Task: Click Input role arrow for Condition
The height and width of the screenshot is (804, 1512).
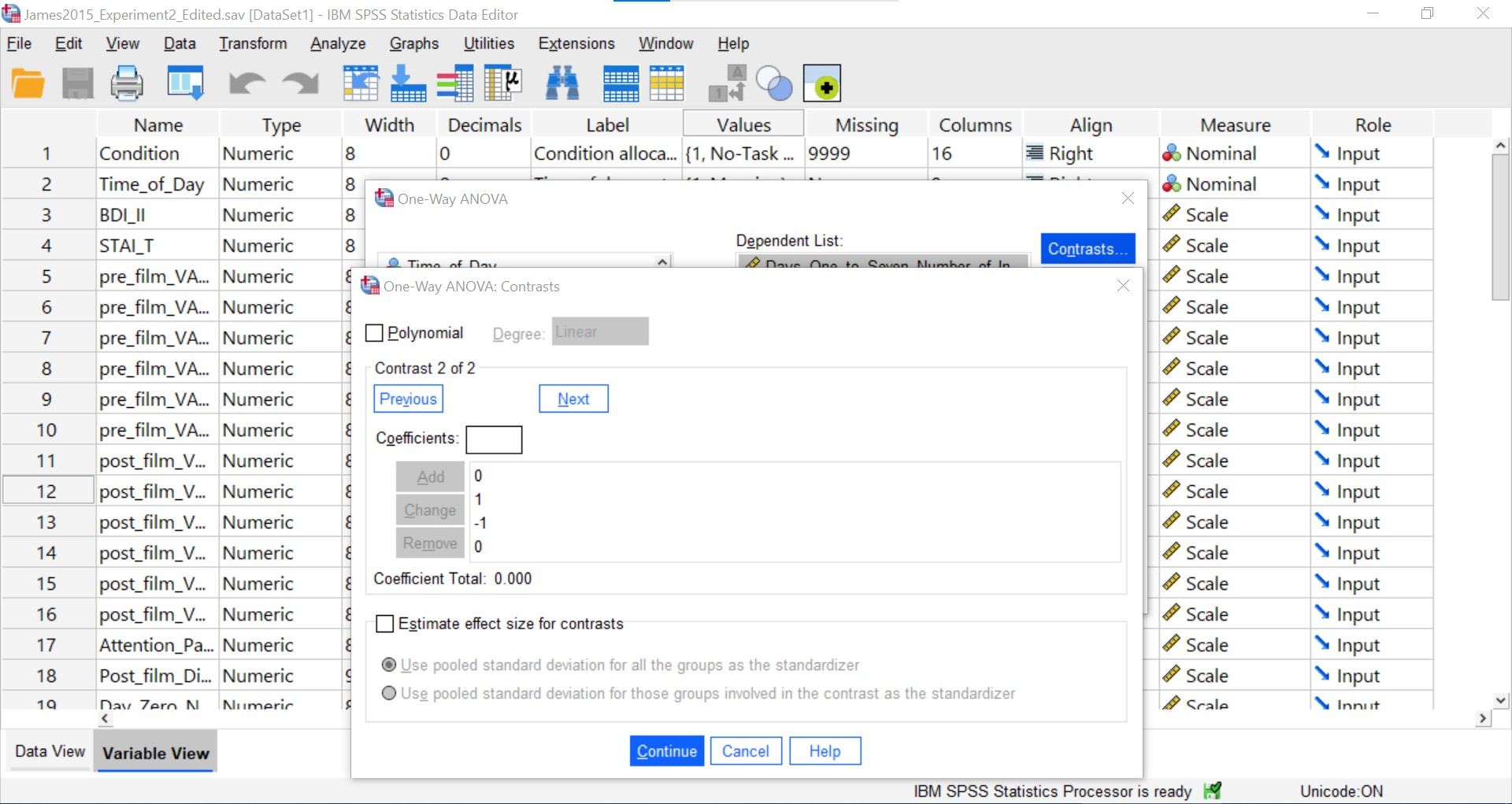Action: click(x=1322, y=152)
